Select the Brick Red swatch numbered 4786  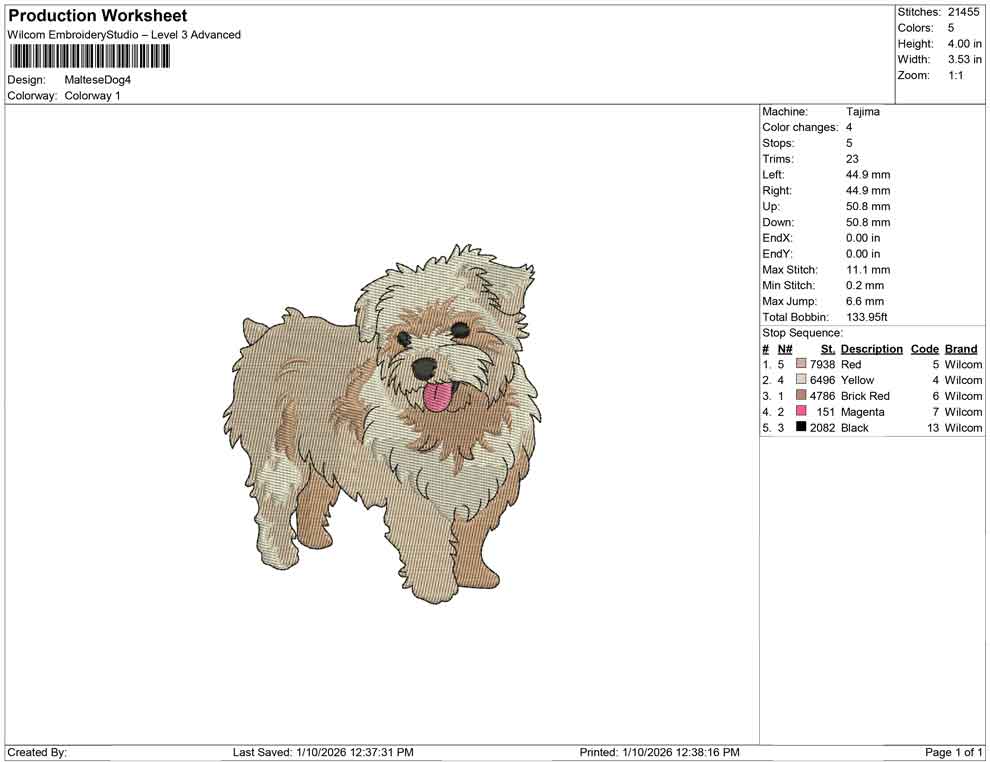[799, 396]
